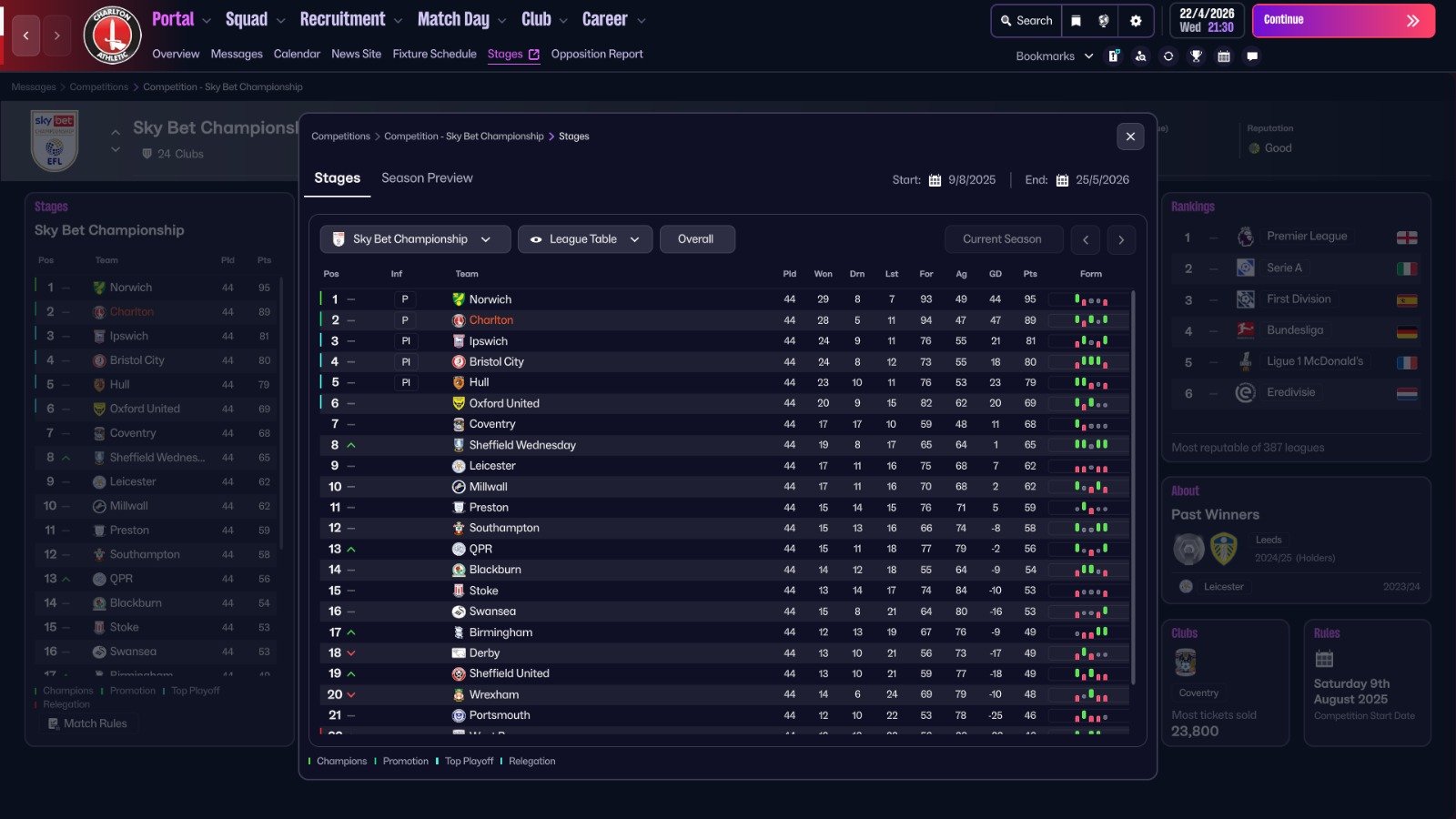Open the calendar shortcut icon
The width and height of the screenshot is (1456, 819).
(1224, 56)
